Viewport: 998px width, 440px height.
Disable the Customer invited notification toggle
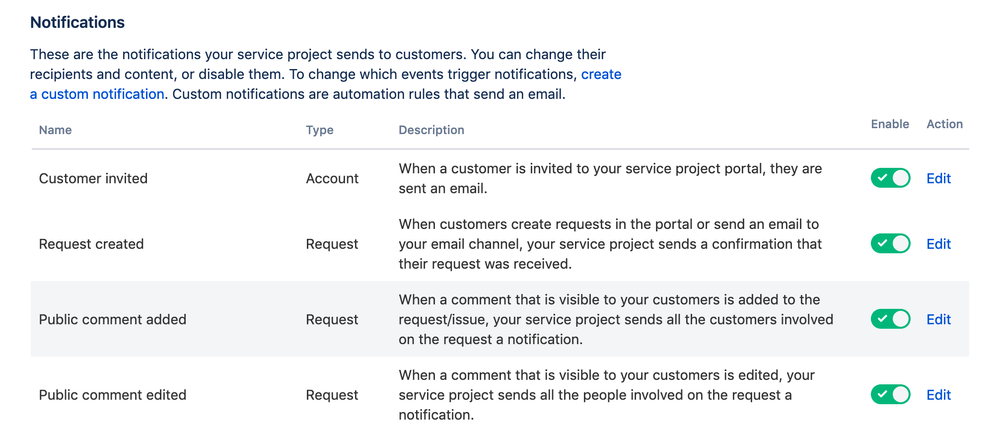coord(890,178)
